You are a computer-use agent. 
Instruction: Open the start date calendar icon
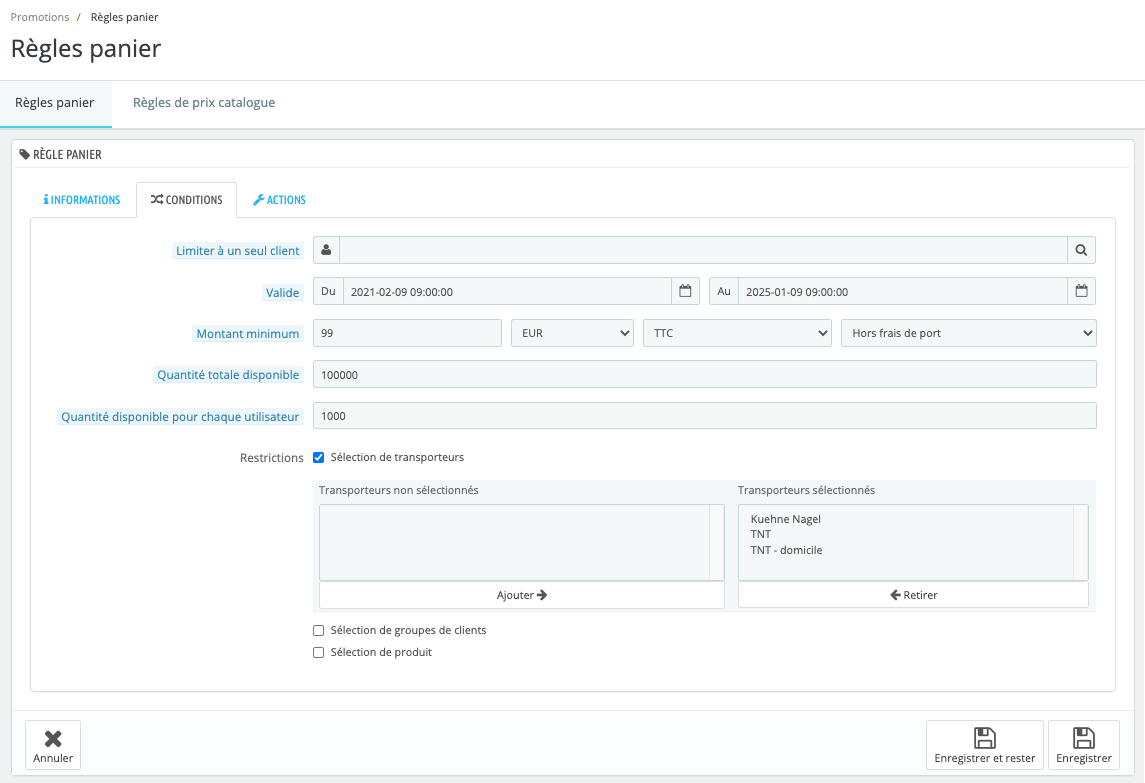click(x=685, y=291)
